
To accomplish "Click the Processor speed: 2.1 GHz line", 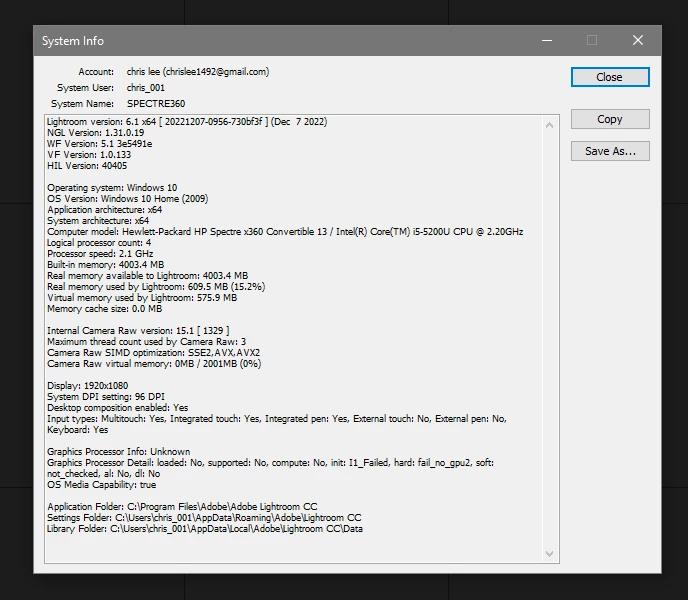I will coord(100,253).
